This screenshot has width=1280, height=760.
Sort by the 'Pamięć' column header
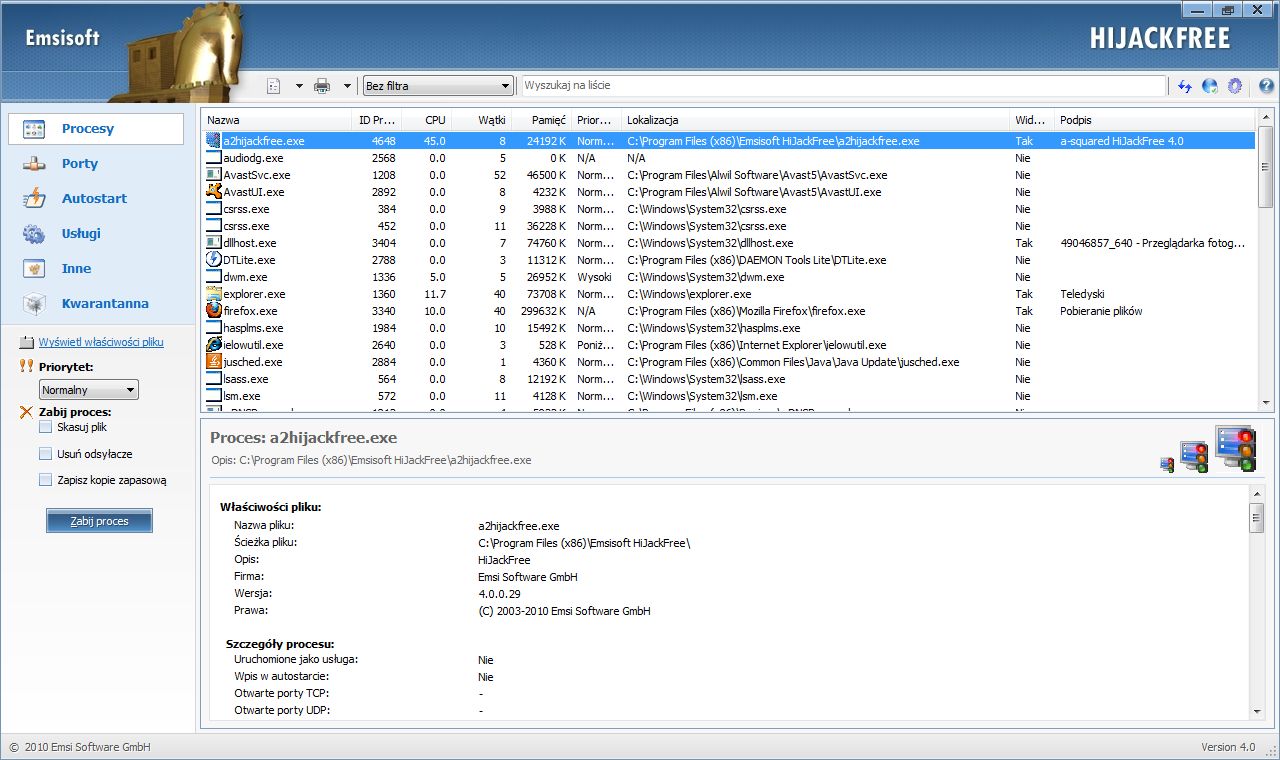point(541,120)
